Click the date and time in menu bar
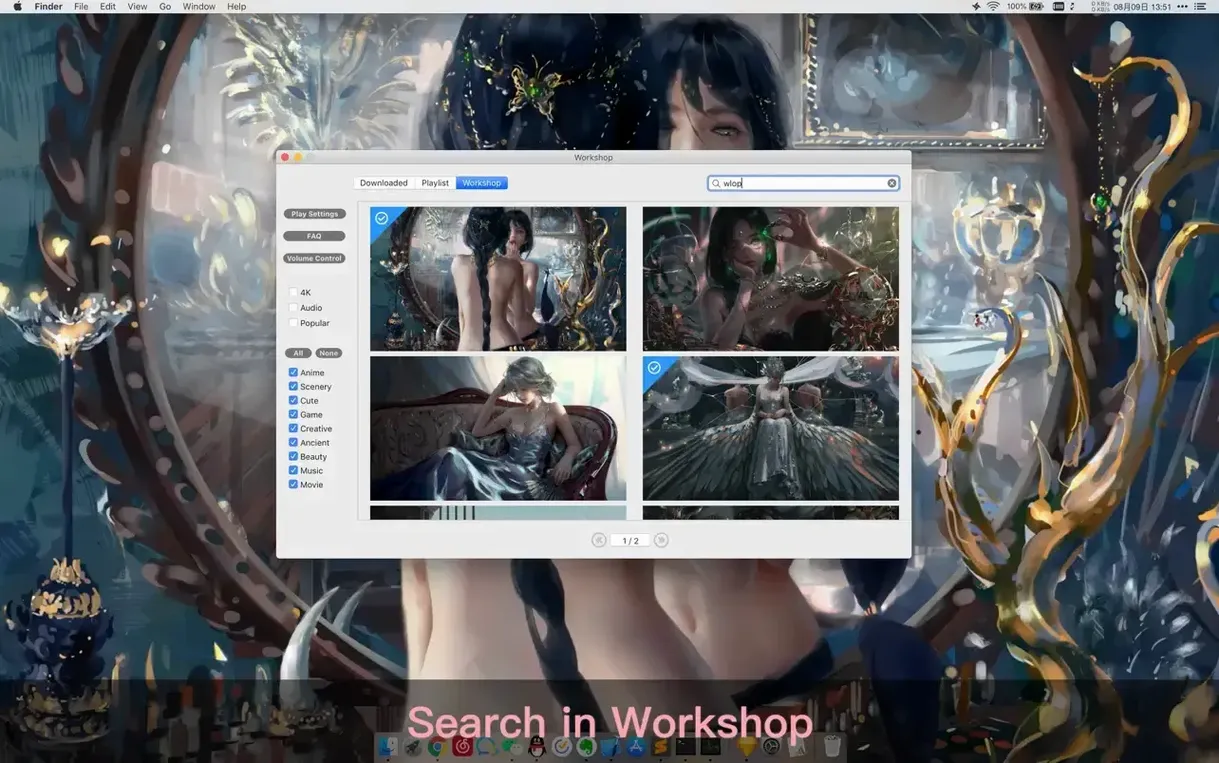Viewport: 1219px width, 763px height. coord(1142,6)
